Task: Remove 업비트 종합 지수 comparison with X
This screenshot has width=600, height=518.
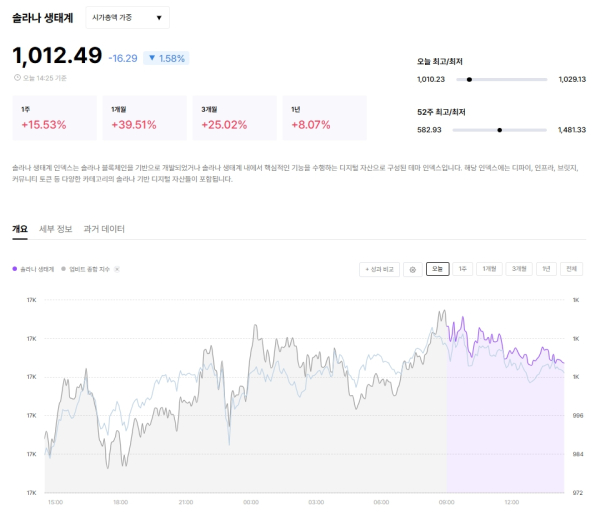Action: click(x=116, y=269)
